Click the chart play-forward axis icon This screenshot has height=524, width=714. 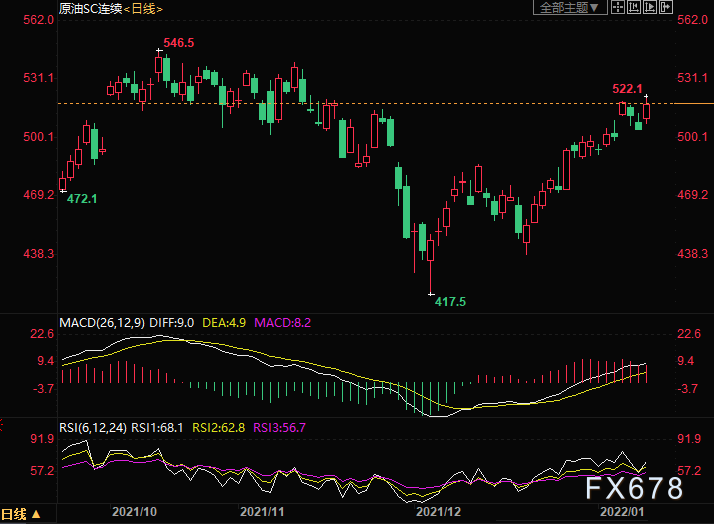pos(649,7)
